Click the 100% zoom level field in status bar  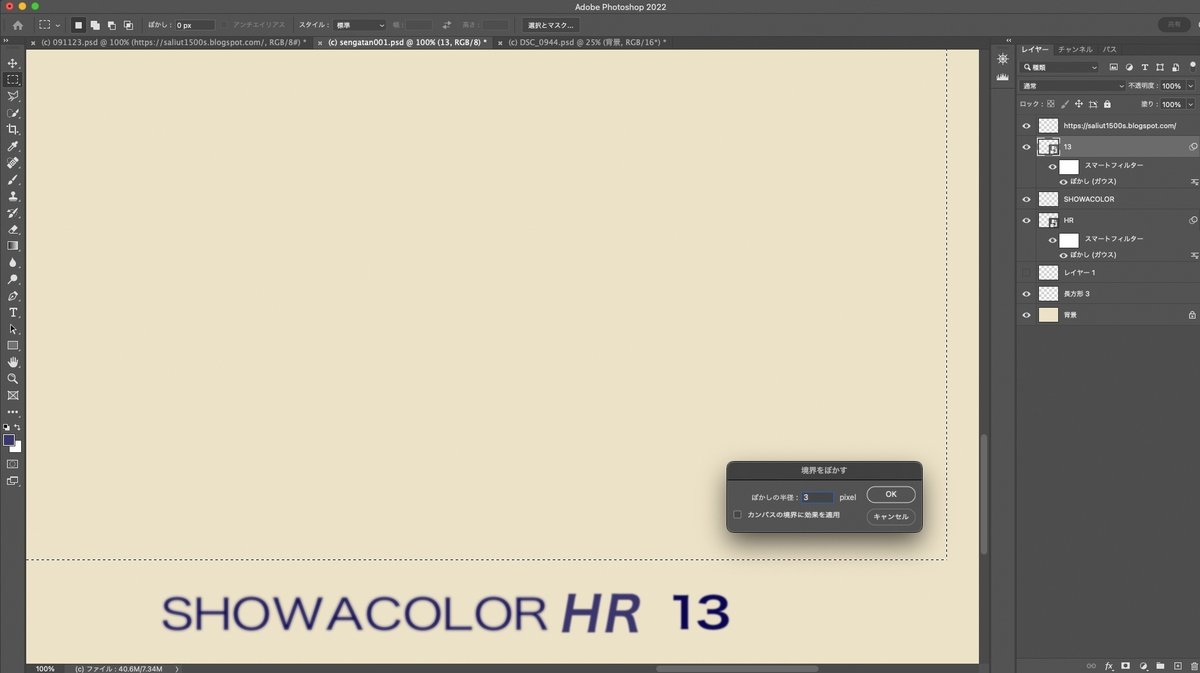[46, 668]
